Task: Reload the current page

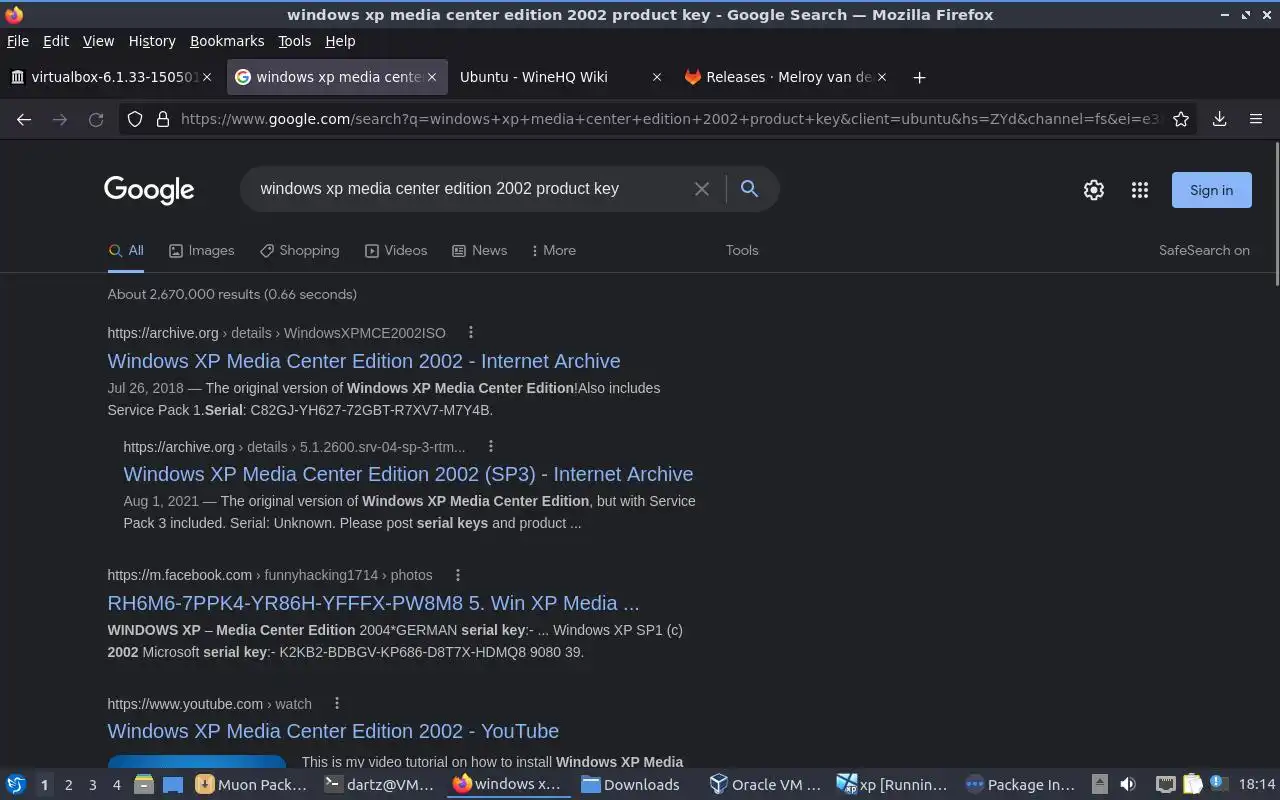Action: 96,119
